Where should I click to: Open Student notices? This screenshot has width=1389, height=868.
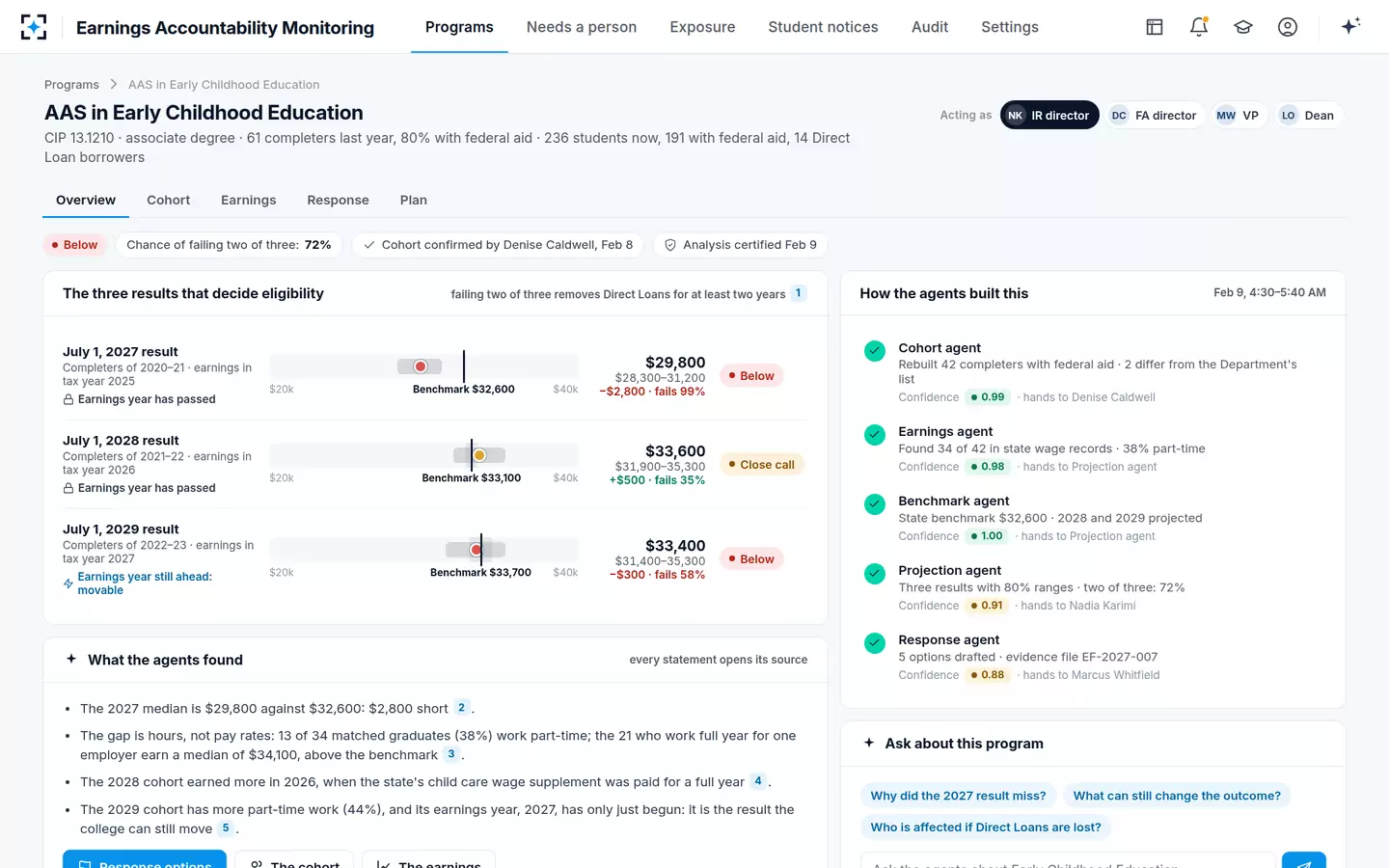click(823, 27)
